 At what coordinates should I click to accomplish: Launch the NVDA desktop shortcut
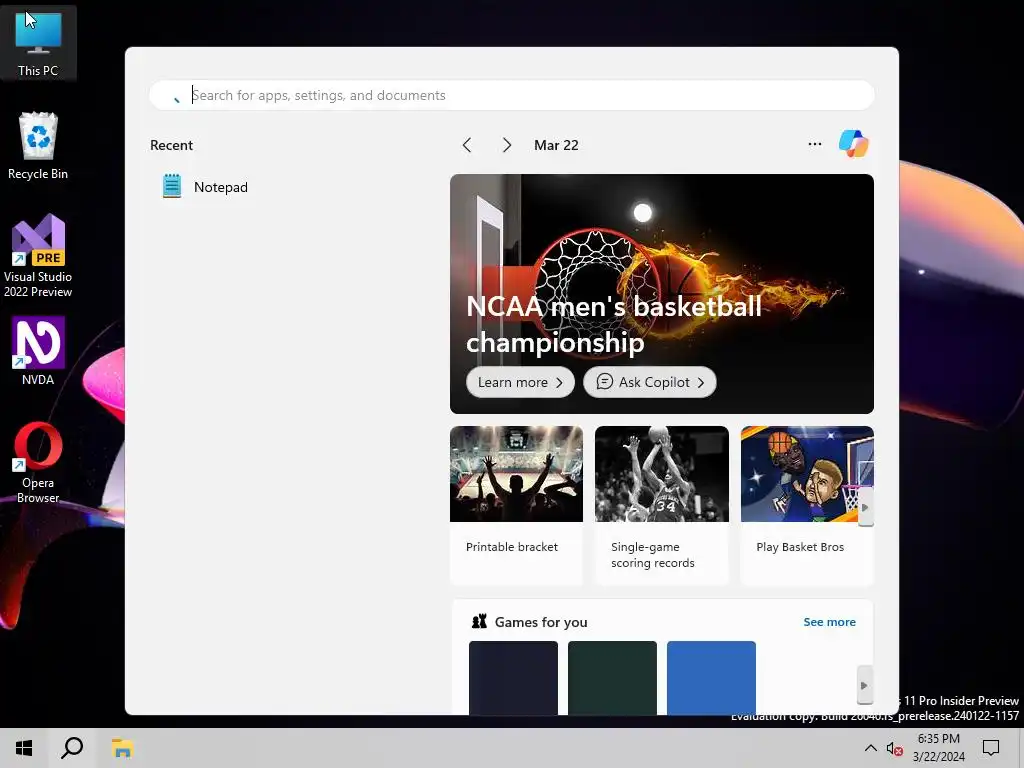click(x=38, y=351)
